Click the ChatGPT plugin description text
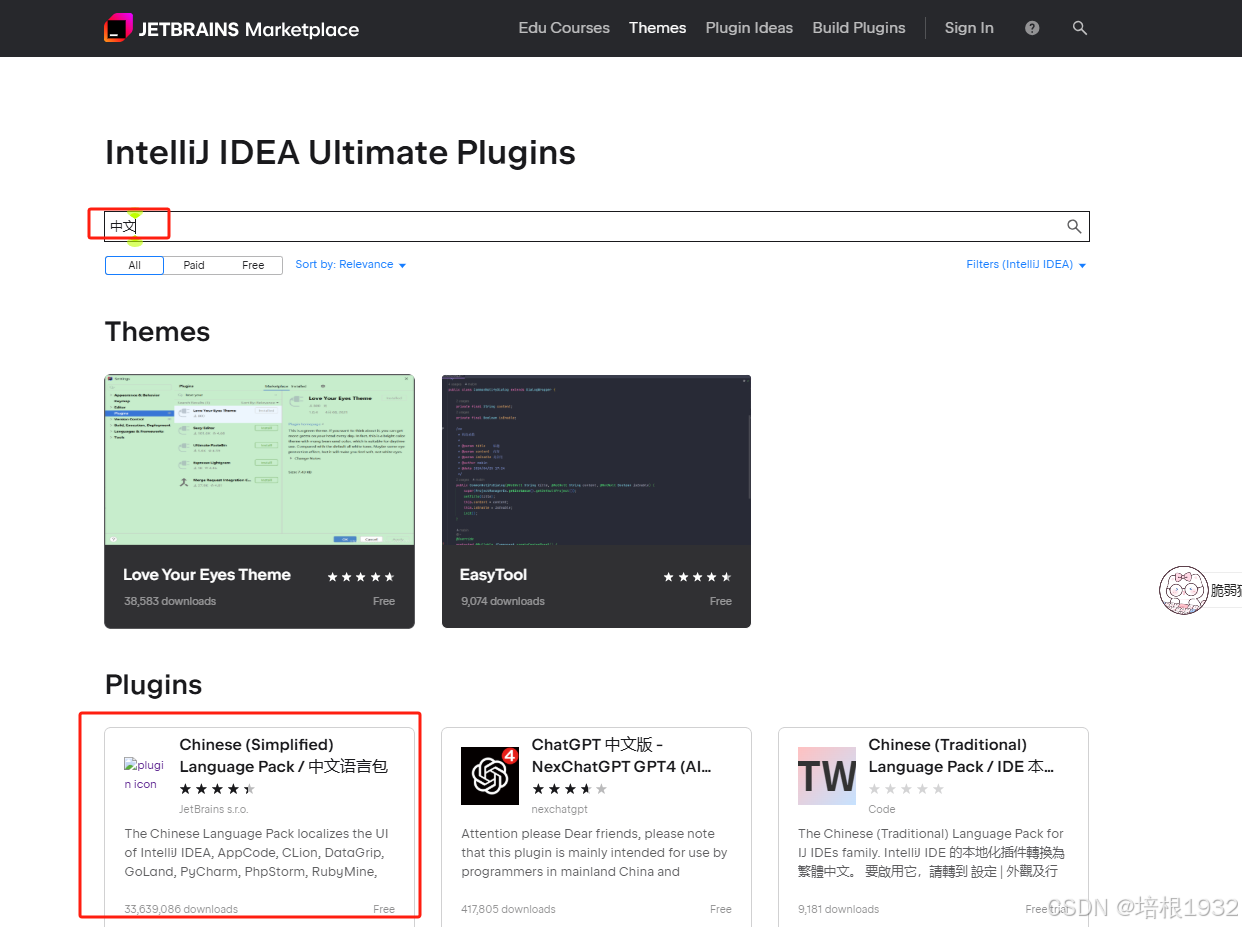This screenshot has height=927, width=1242. point(595,852)
